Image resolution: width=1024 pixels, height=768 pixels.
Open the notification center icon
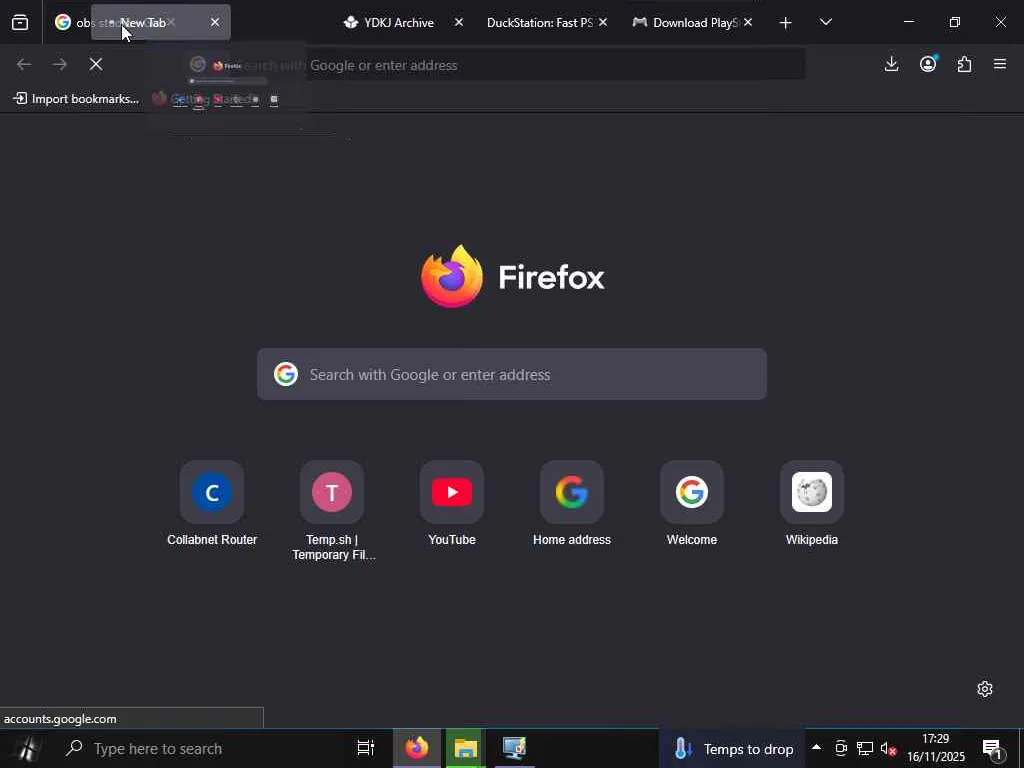click(992, 749)
